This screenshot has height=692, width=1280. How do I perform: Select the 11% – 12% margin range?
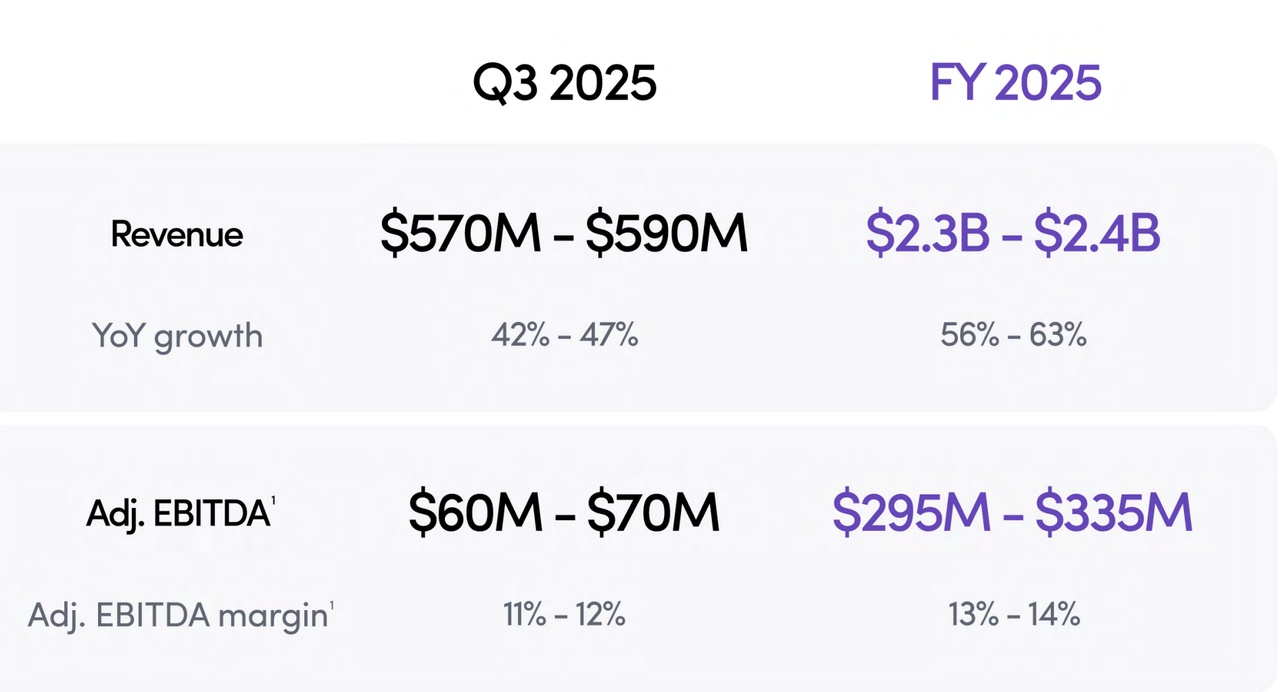pos(564,614)
